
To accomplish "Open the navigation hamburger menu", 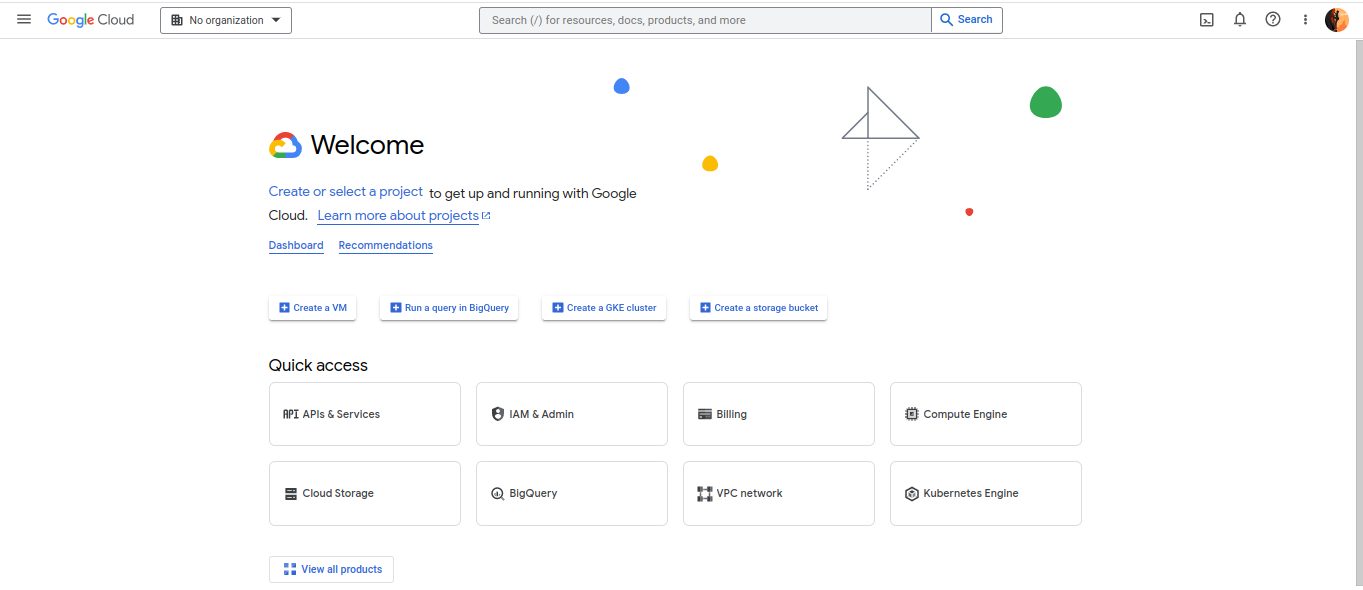I will [x=24, y=19].
